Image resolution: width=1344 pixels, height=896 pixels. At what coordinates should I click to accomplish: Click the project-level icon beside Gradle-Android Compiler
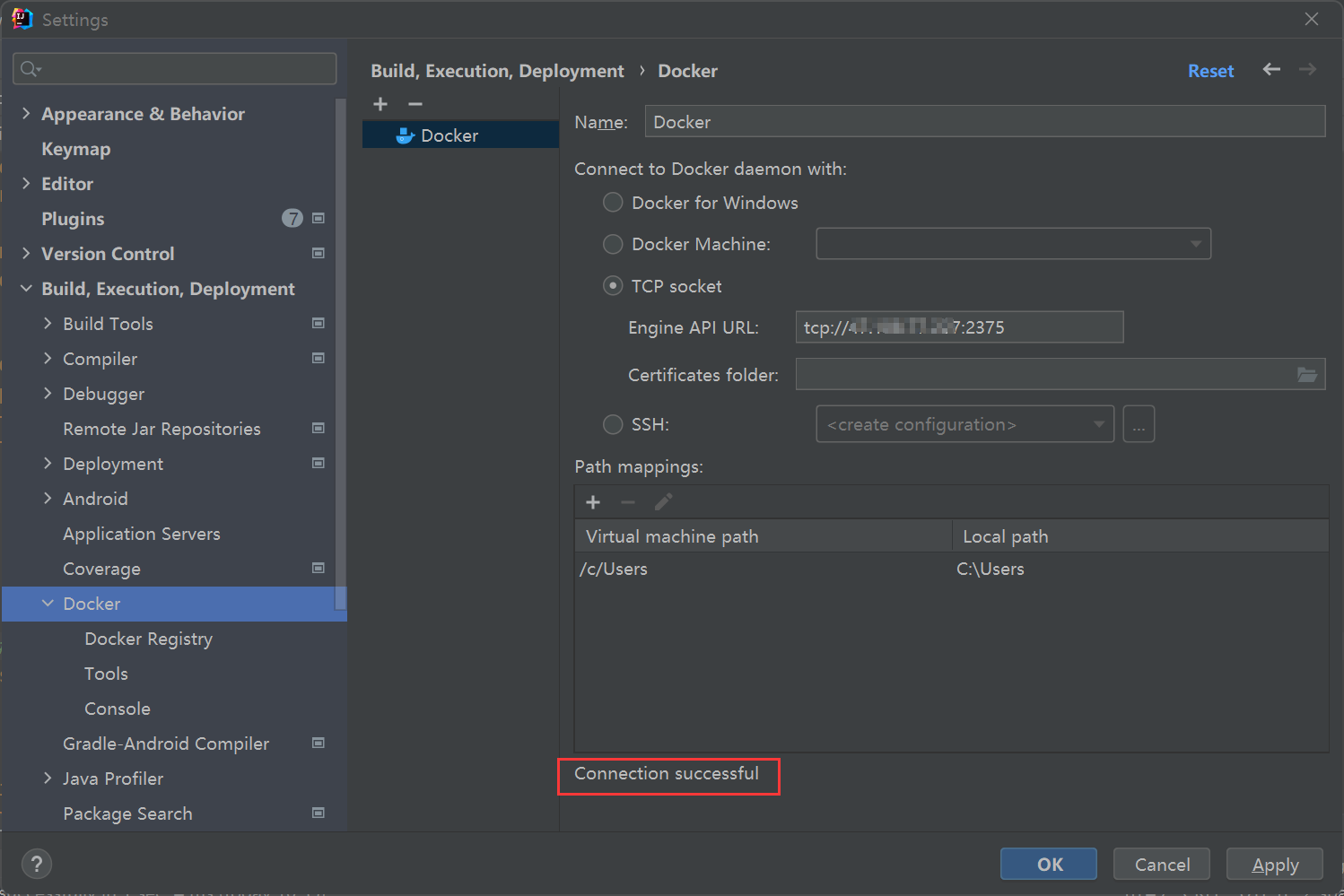[x=318, y=743]
